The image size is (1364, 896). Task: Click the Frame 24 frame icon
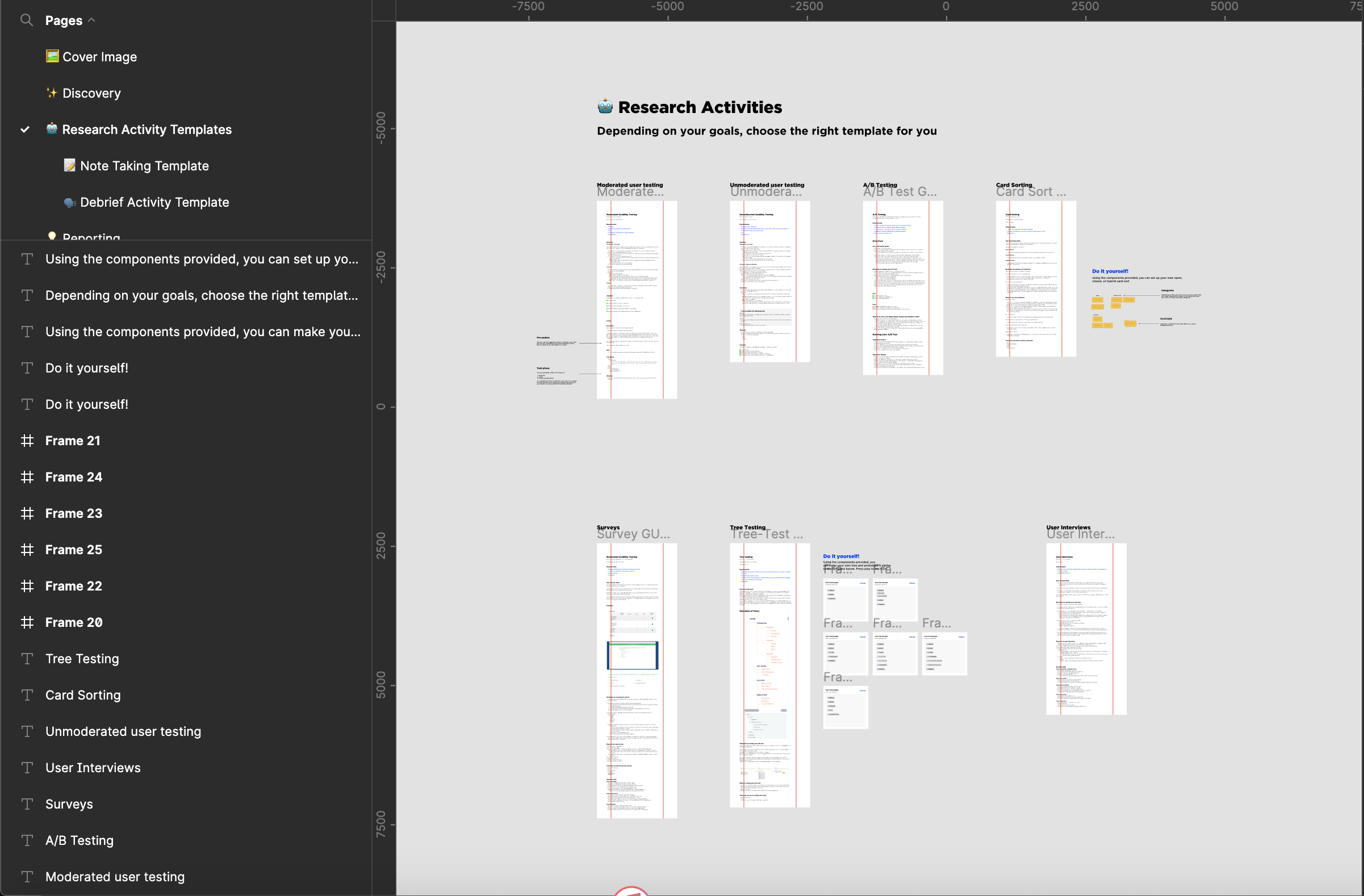pyautogui.click(x=27, y=476)
